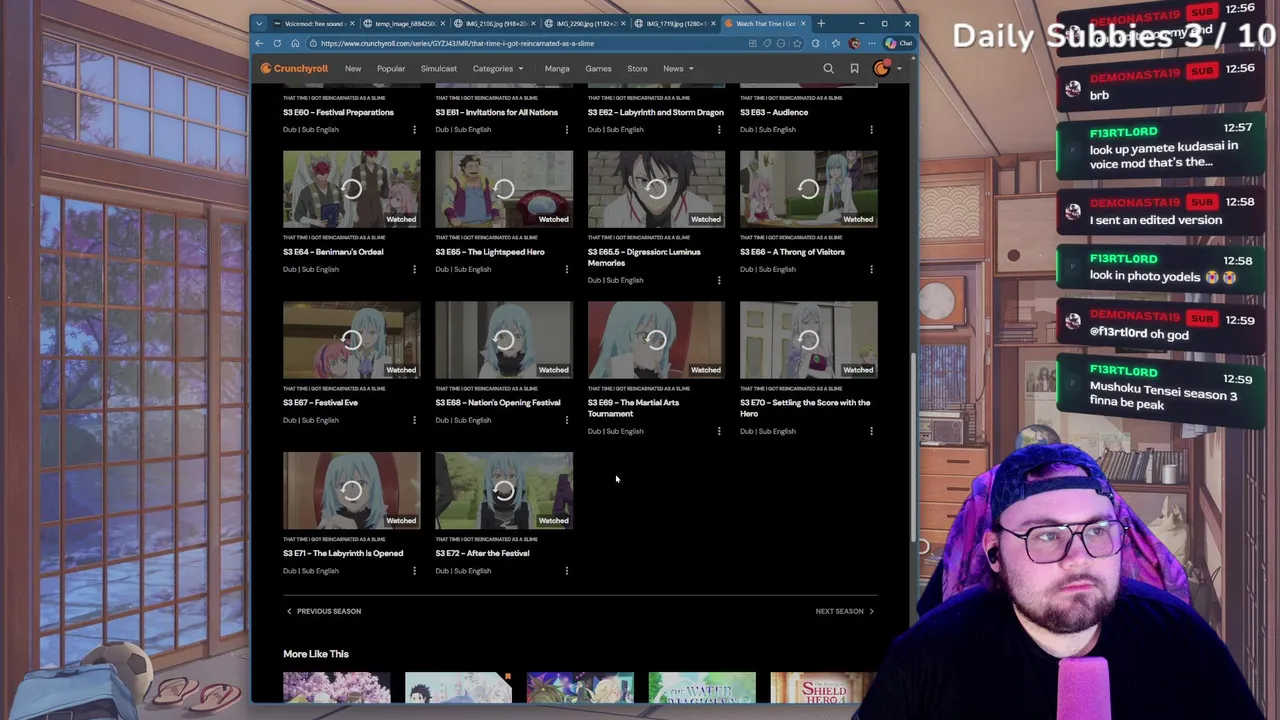The image size is (1280, 720).
Task: Open S3 E62 Labyrinth and Storm Dragon title
Action: tap(655, 112)
